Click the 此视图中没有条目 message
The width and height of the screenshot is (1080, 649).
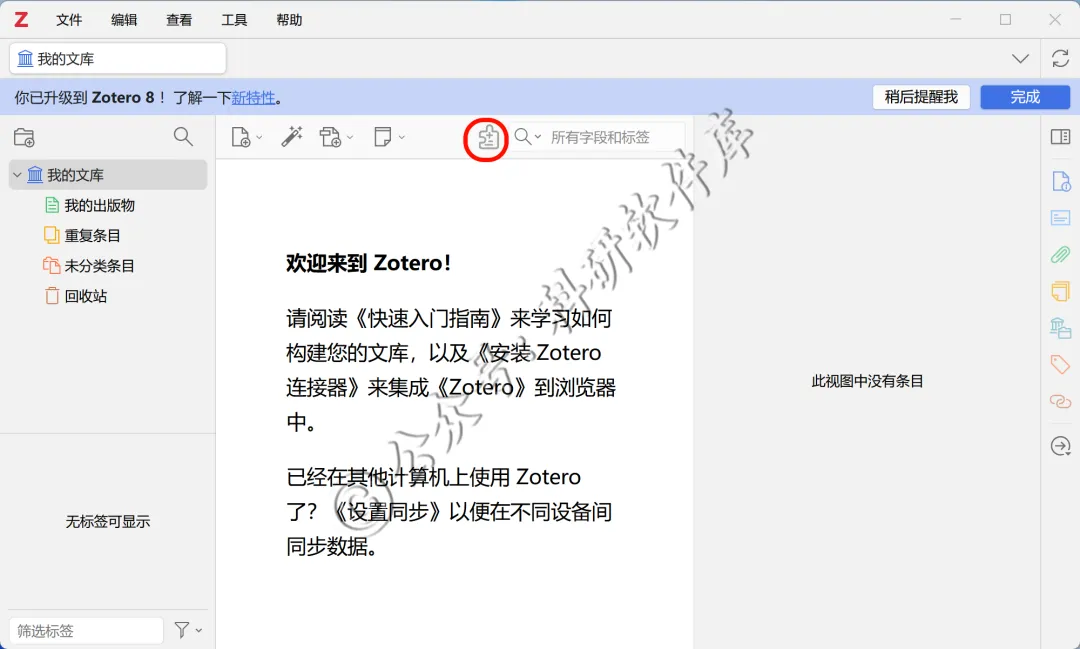click(867, 381)
